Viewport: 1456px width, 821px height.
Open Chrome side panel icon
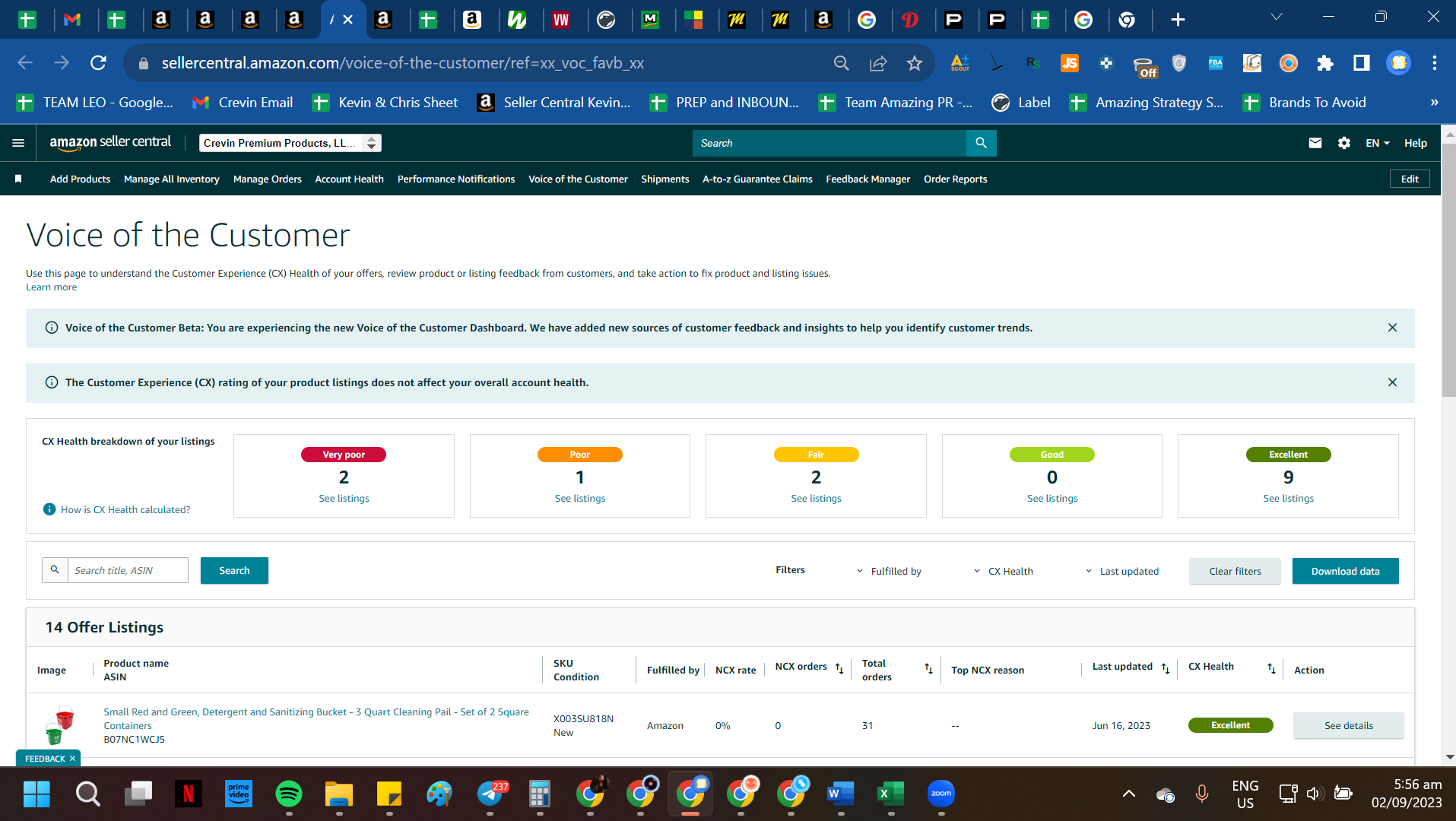pos(1362,63)
